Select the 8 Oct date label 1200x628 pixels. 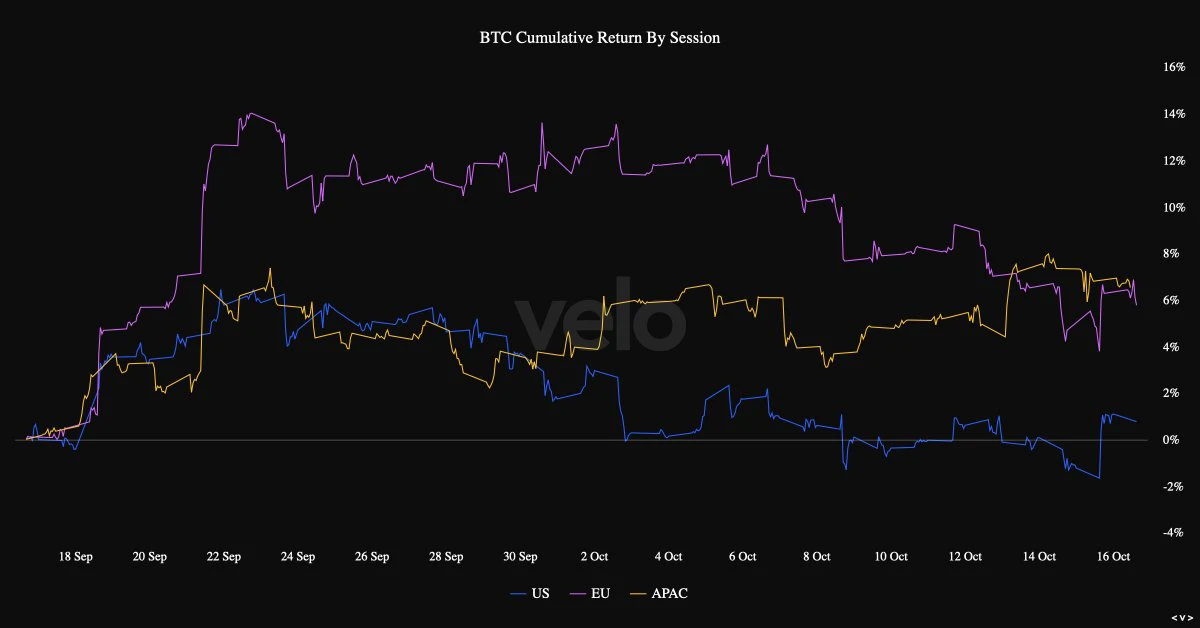tap(816, 557)
